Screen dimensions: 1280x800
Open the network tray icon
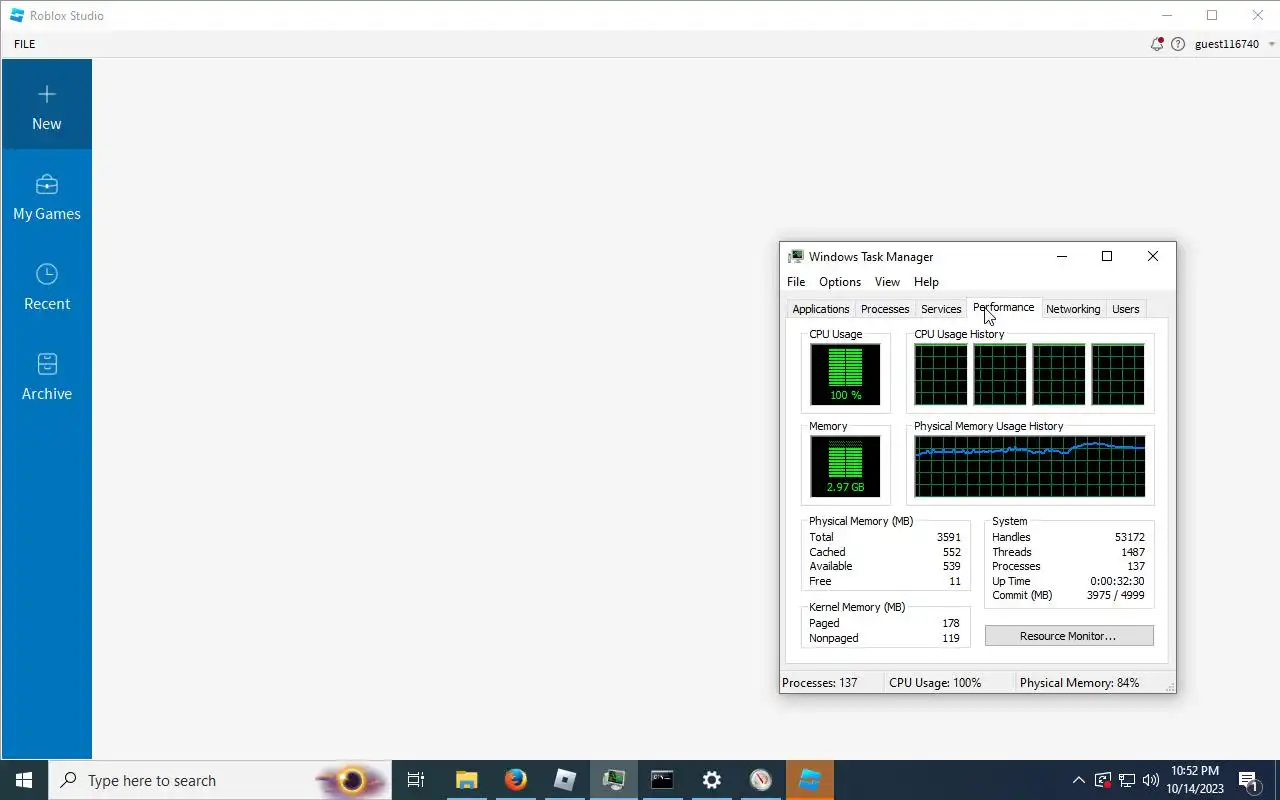pyautogui.click(x=1127, y=780)
